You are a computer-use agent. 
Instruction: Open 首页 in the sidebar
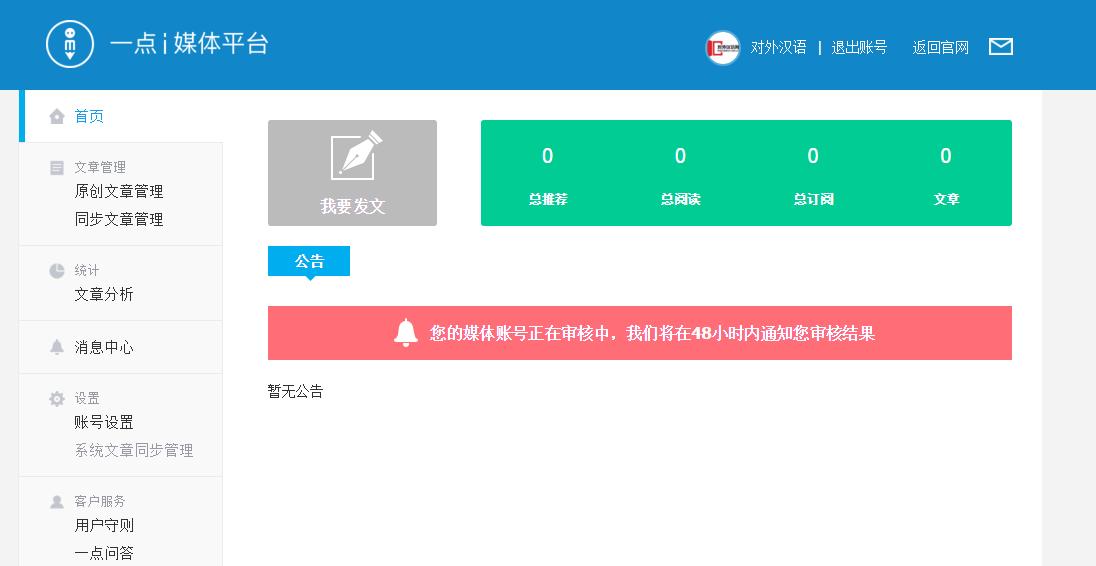(89, 117)
